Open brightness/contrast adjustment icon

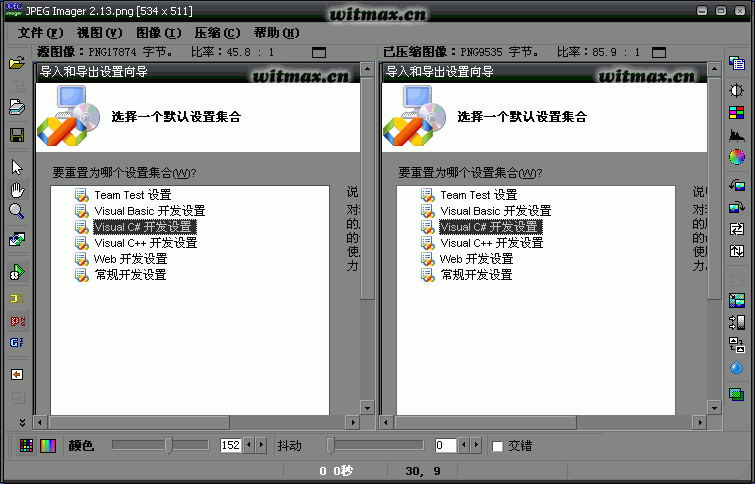(x=737, y=91)
